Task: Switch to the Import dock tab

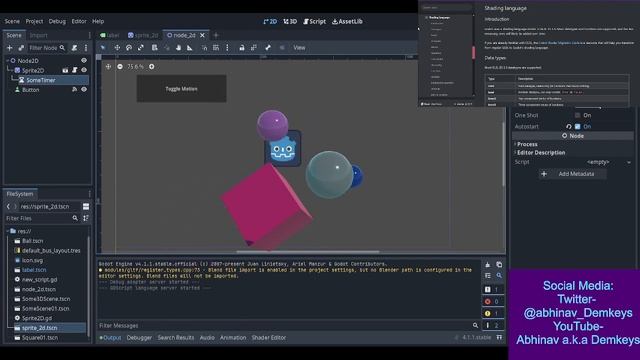Action: point(39,36)
